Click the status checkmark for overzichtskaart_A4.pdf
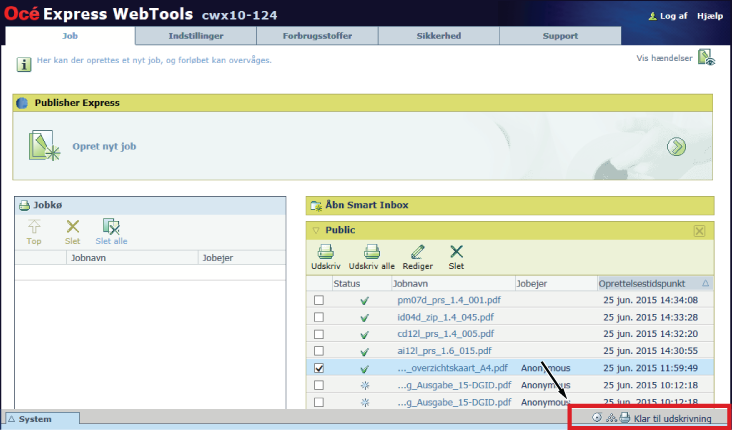Viewport: 732px width, 430px height. (365, 369)
